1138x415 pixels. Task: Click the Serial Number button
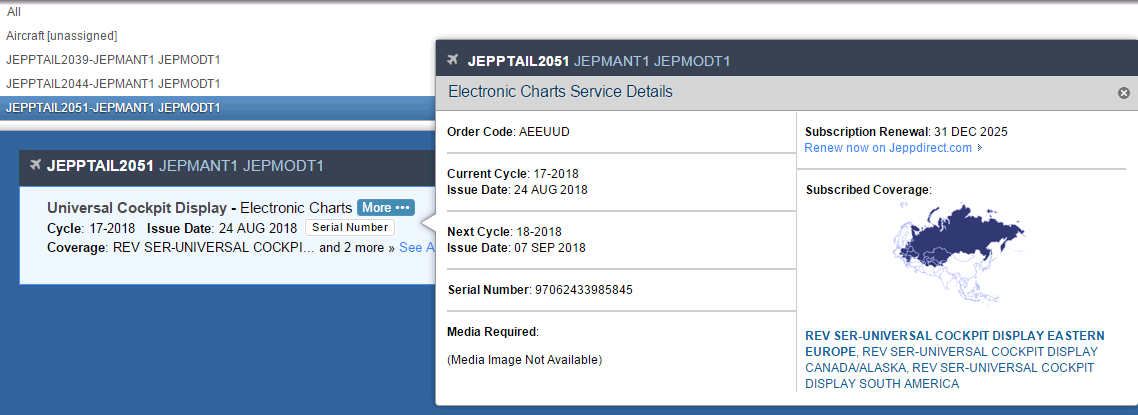pos(350,227)
